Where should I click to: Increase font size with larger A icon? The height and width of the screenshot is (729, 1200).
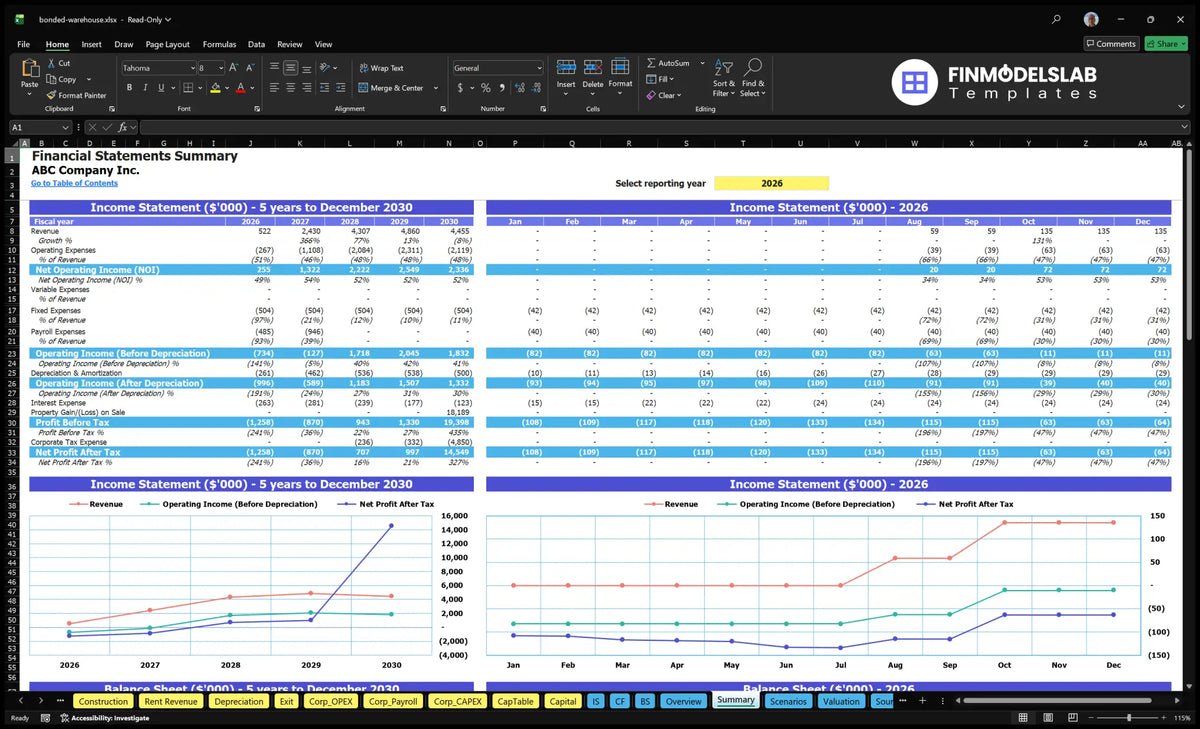[234, 68]
